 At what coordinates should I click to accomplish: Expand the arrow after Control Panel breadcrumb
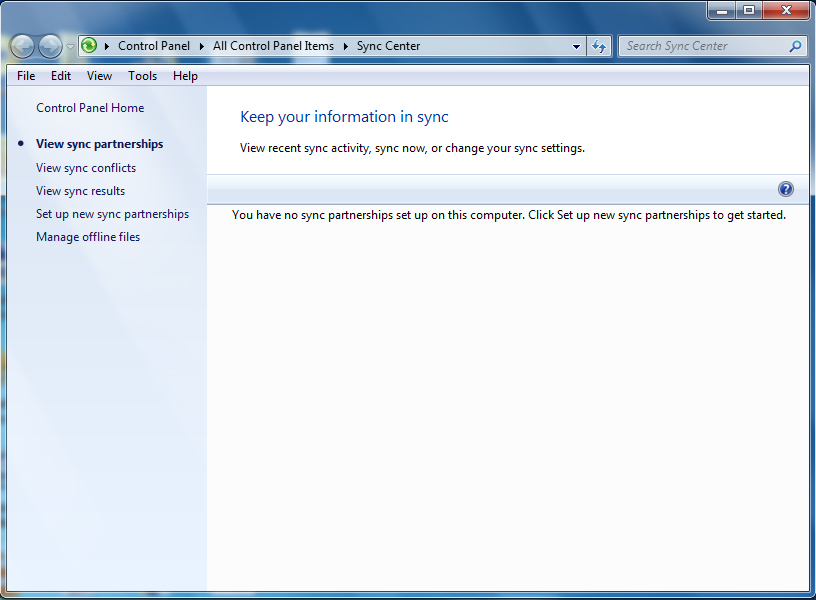(202, 46)
